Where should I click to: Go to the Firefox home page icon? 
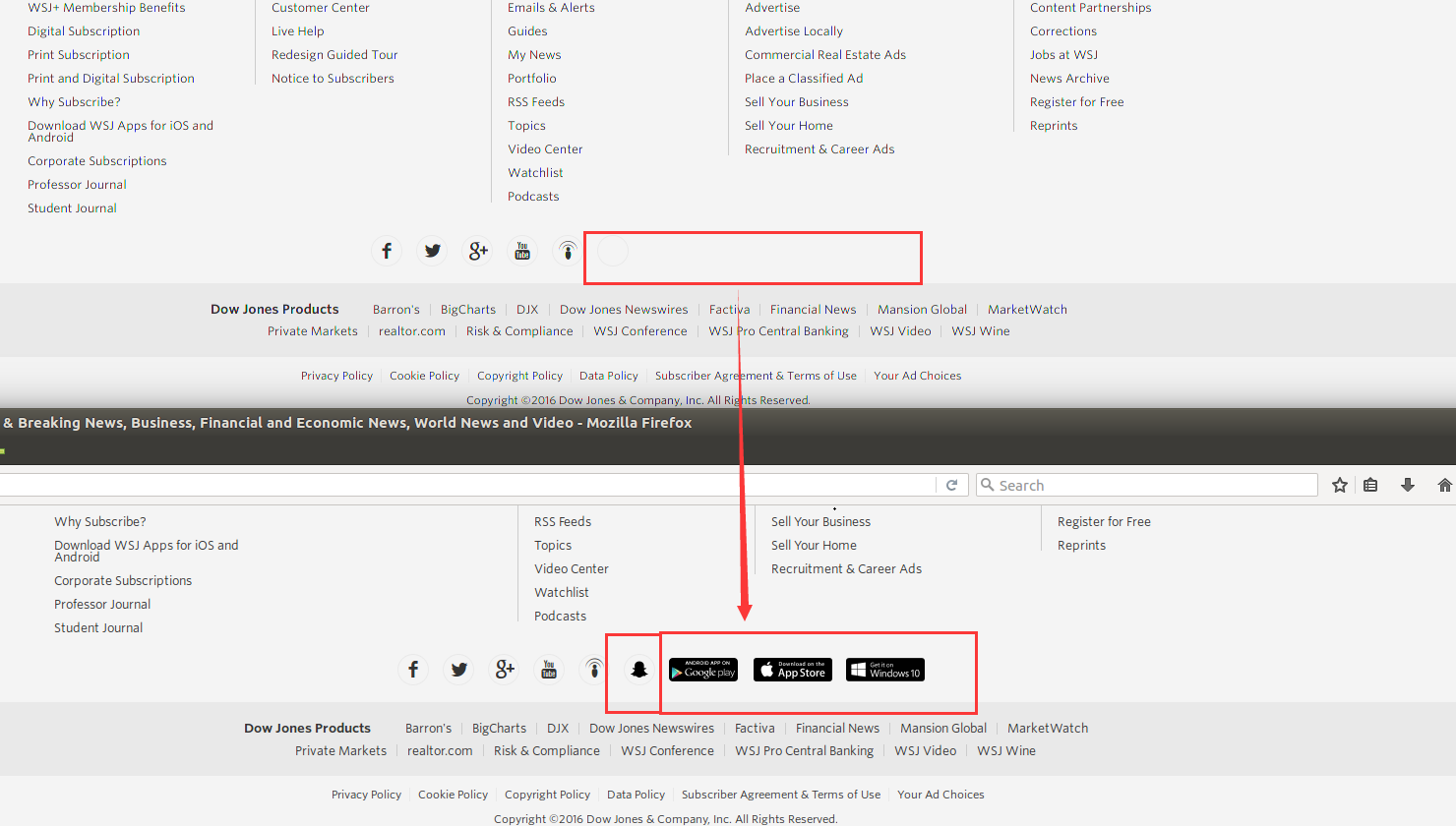coord(1444,485)
